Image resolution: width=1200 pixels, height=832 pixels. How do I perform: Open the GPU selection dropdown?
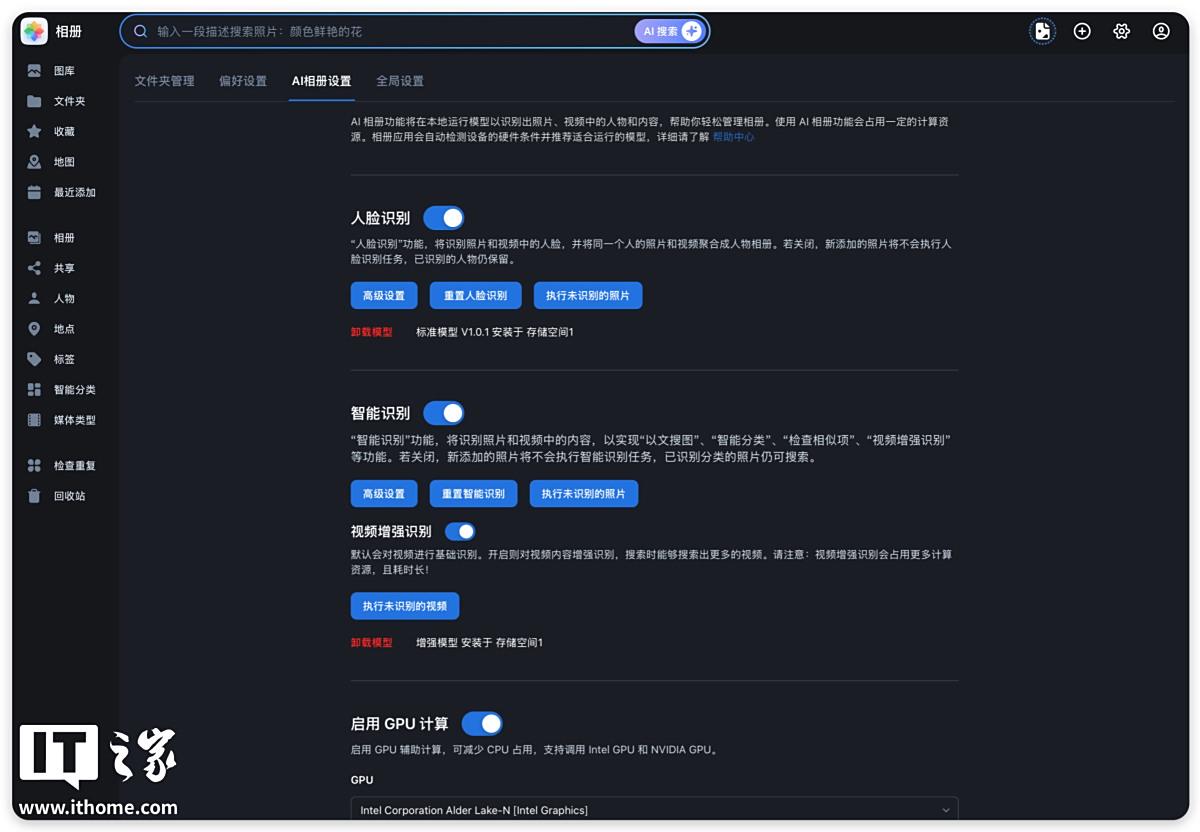[x=654, y=809]
